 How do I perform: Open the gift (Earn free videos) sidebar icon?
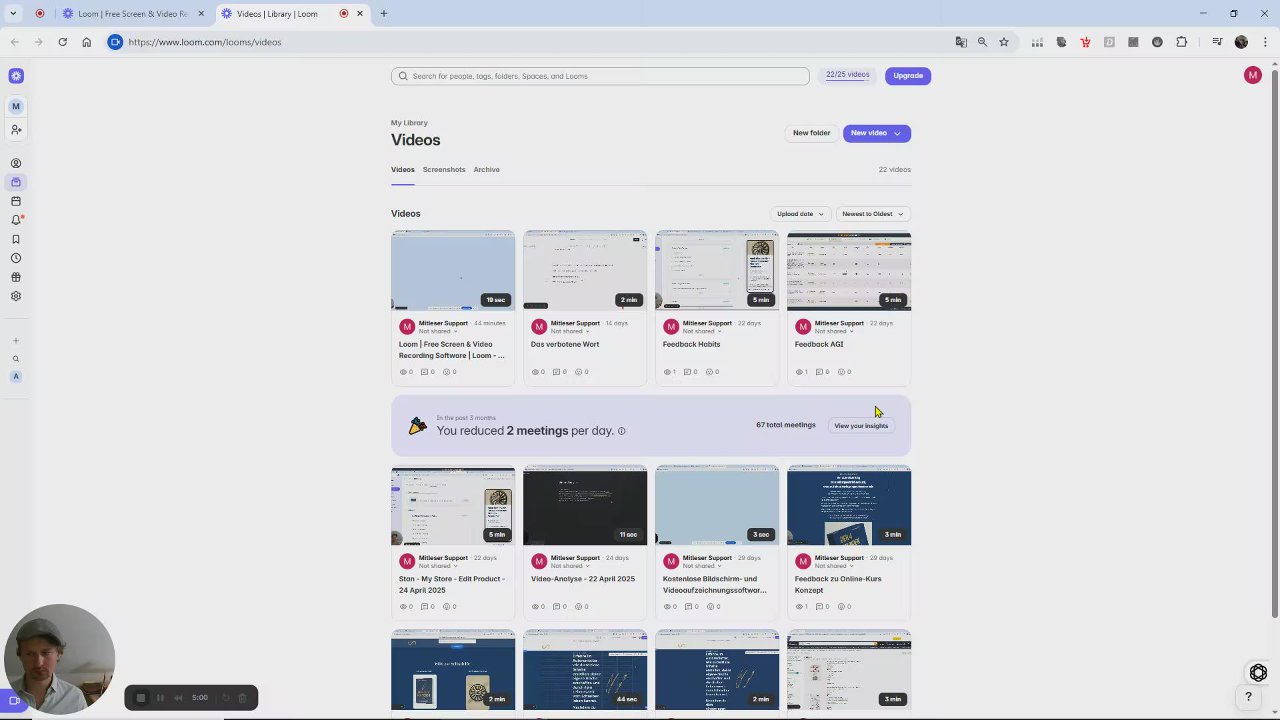[x=16, y=277]
